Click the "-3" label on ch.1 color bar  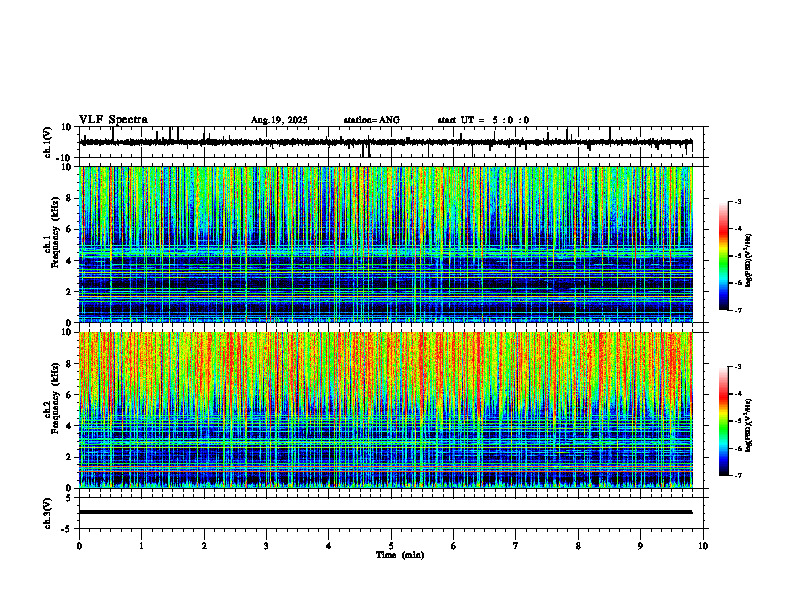[x=738, y=202]
